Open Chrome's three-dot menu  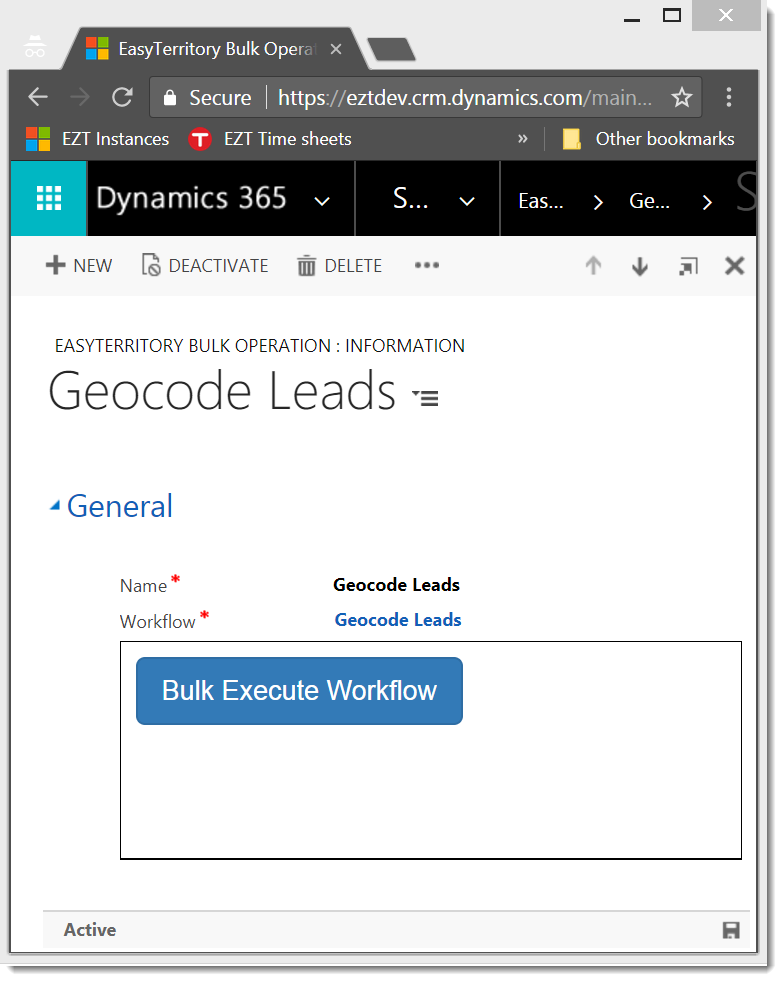[x=729, y=97]
